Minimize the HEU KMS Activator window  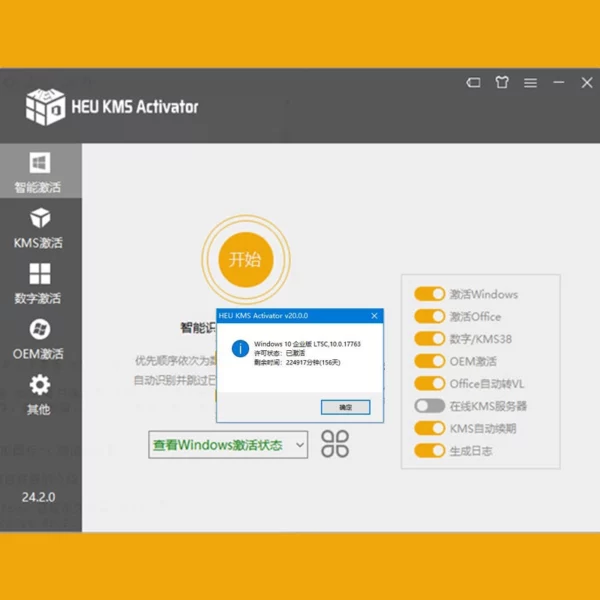tap(559, 82)
